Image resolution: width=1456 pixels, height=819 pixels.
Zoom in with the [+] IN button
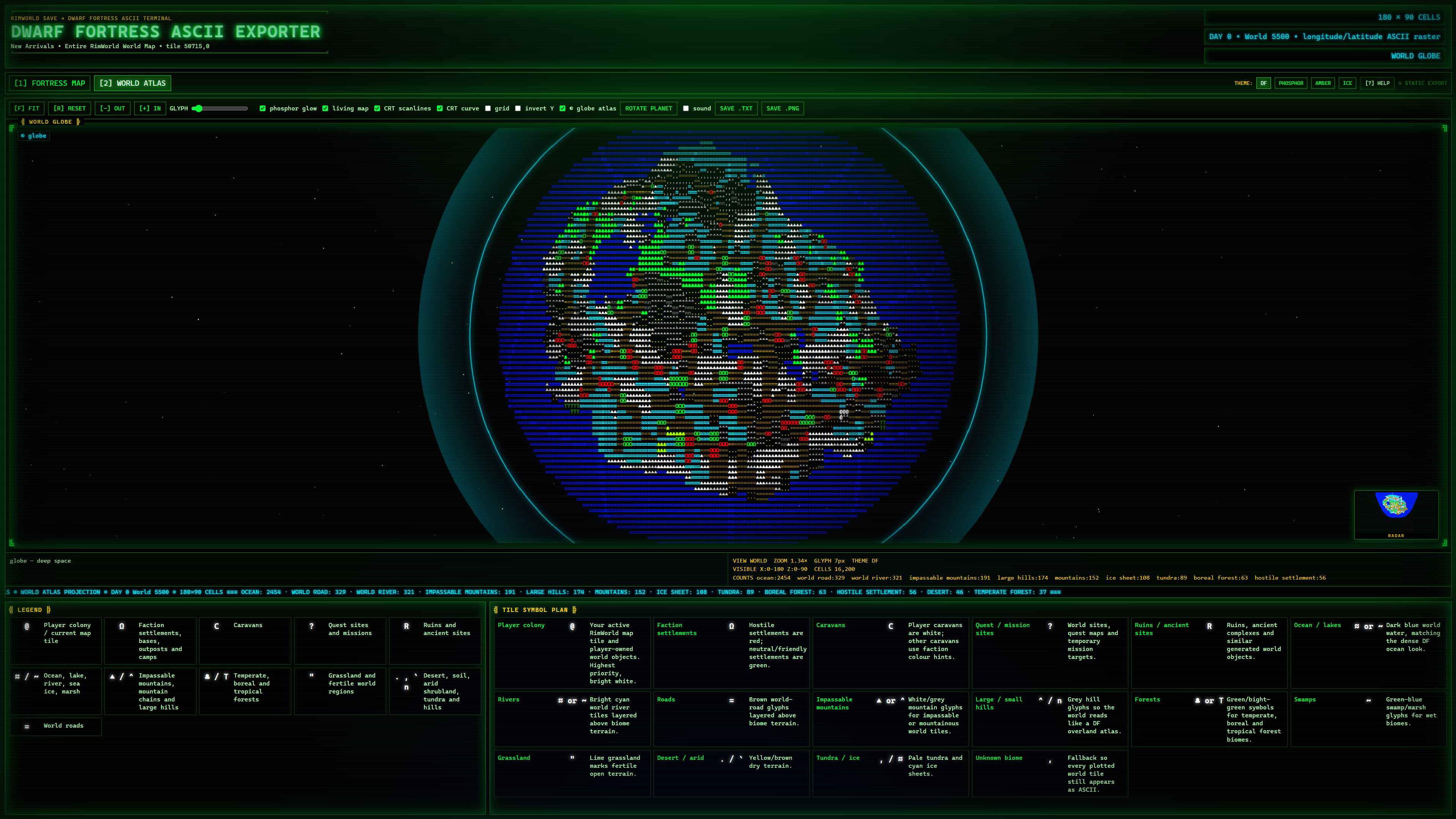(150, 108)
